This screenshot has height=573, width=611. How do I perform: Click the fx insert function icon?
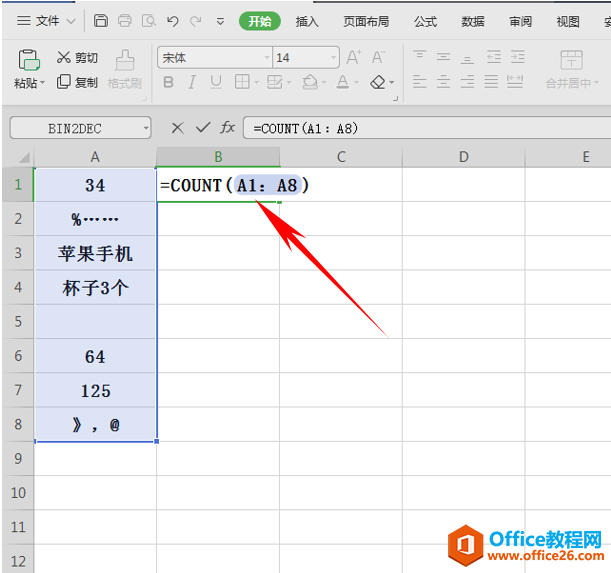point(228,127)
